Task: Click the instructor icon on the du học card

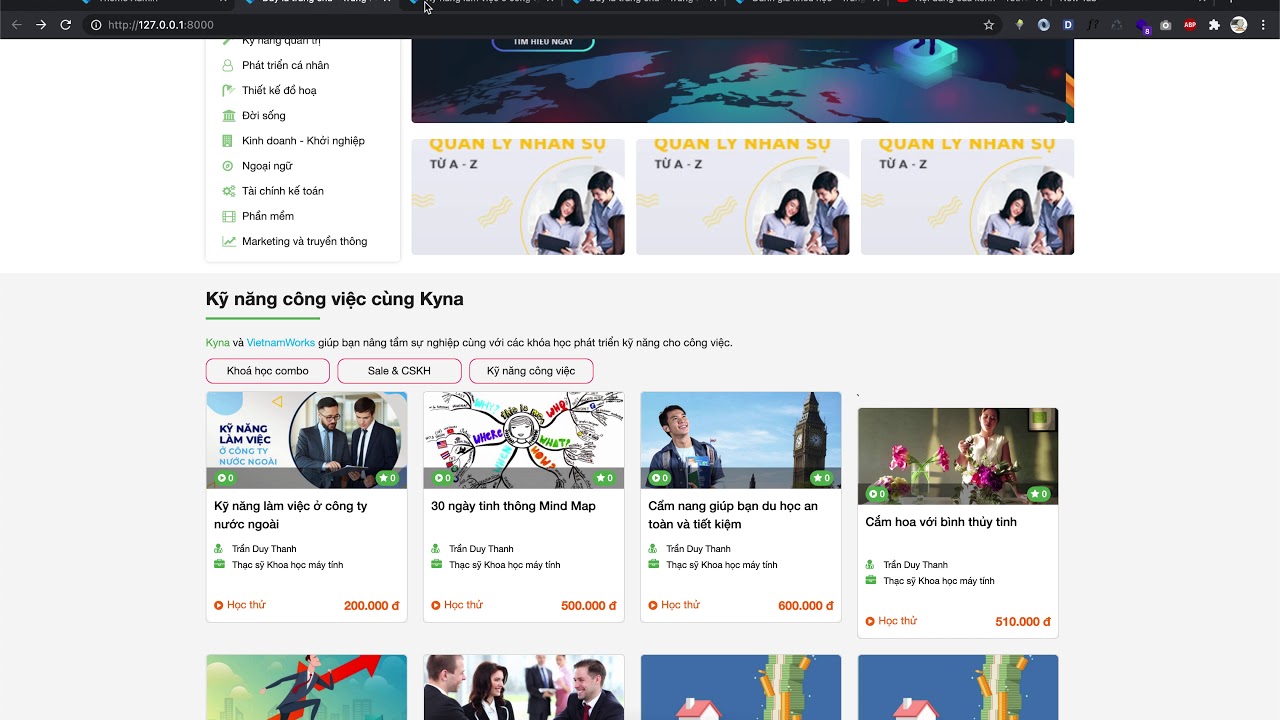Action: (x=653, y=549)
